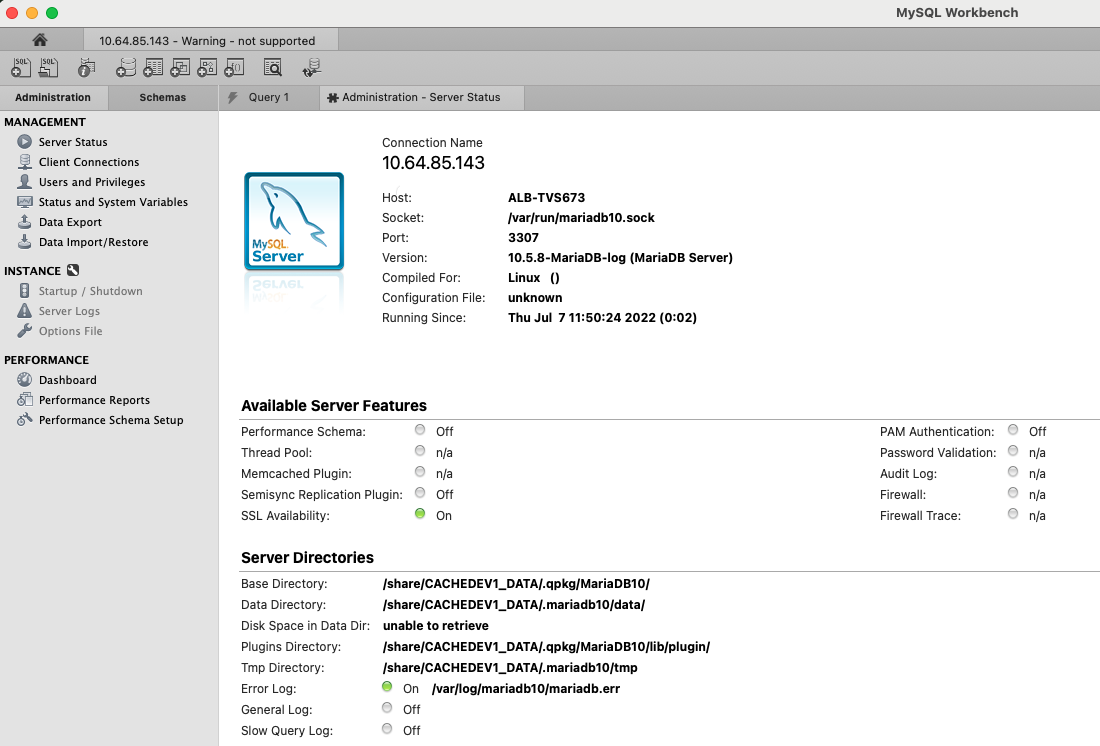Screen dimensions: 1100x746
Task: Click the Client Connections icon
Action: [25, 161]
